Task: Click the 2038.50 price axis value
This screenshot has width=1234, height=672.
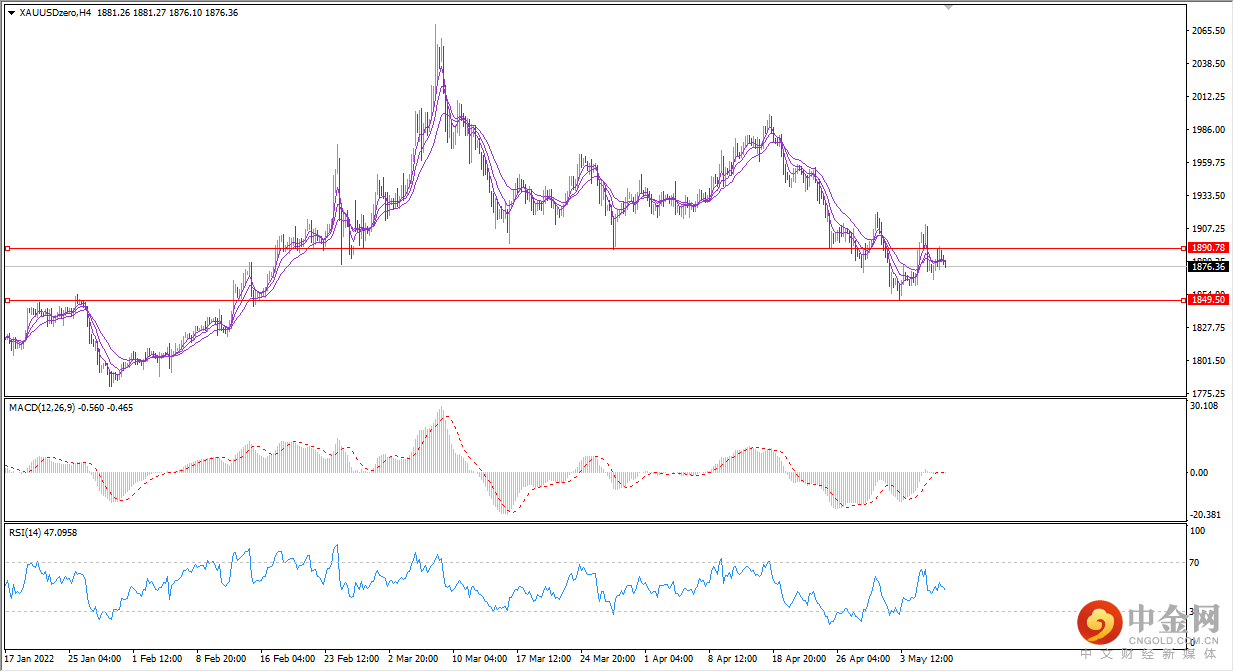Action: (1209, 64)
